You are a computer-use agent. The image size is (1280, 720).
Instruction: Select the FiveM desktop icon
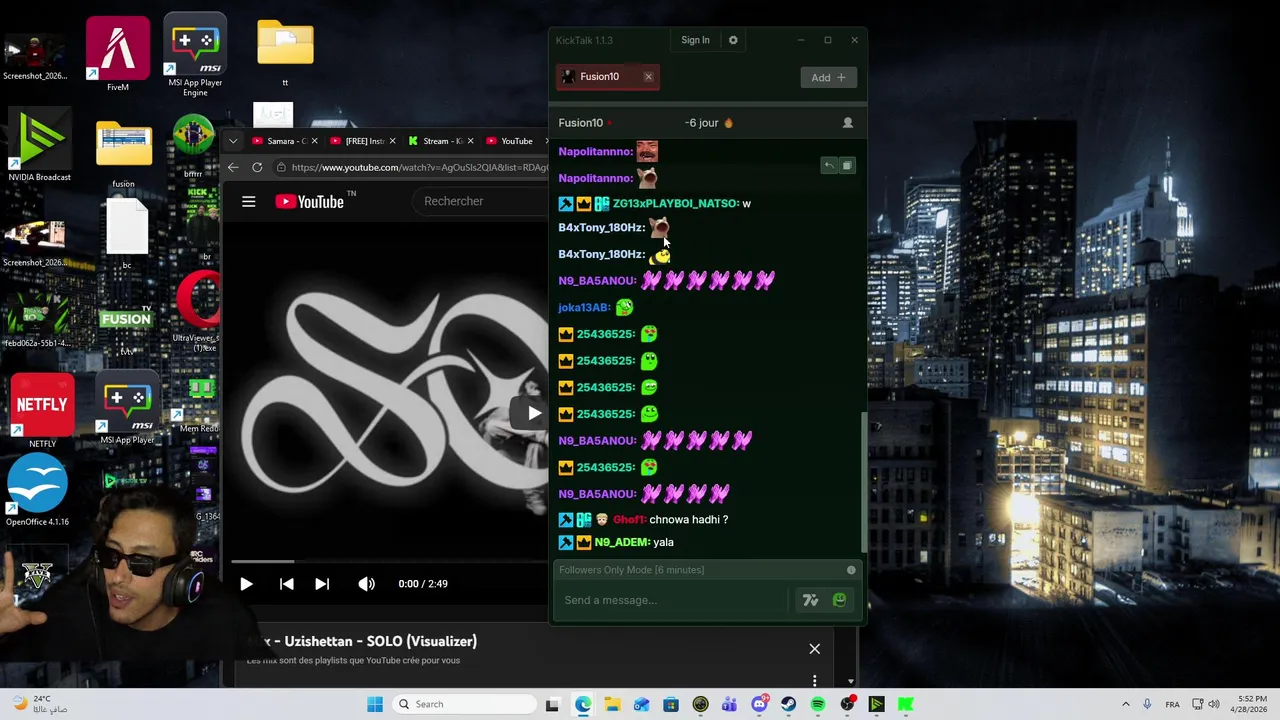click(x=118, y=54)
